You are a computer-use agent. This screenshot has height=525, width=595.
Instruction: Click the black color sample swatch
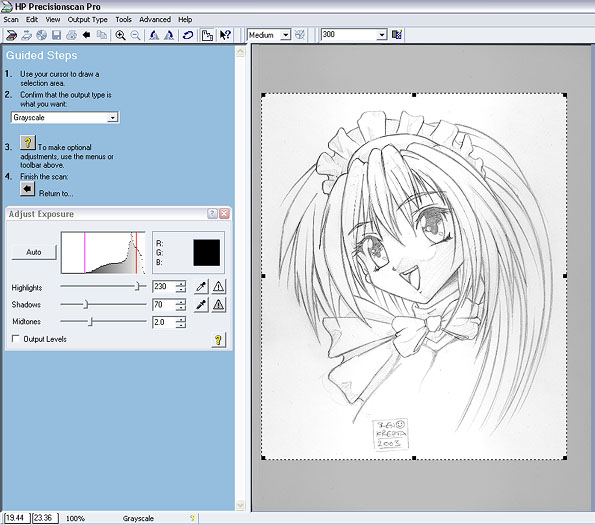[x=206, y=253]
